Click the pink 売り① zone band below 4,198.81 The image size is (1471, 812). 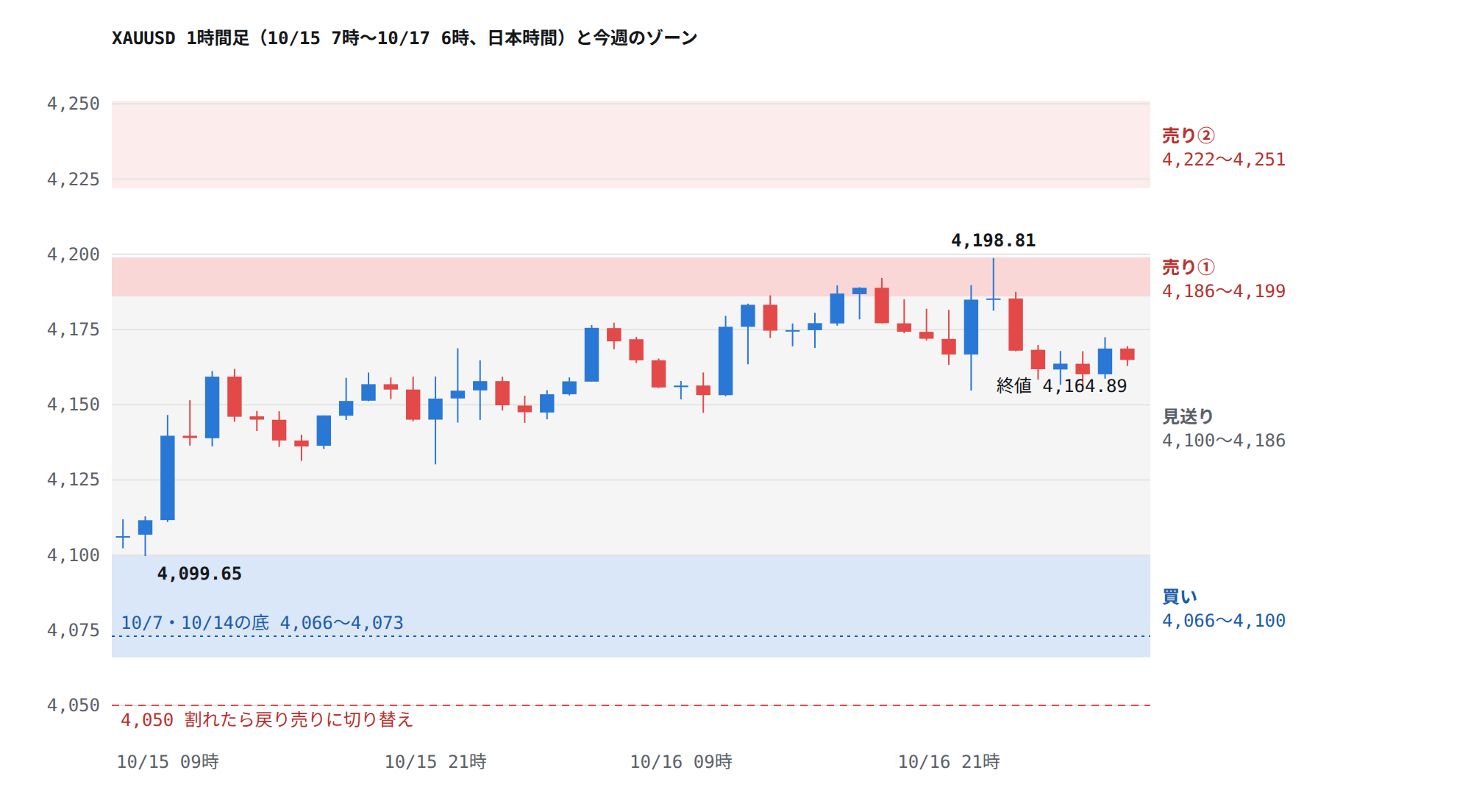pos(631,277)
